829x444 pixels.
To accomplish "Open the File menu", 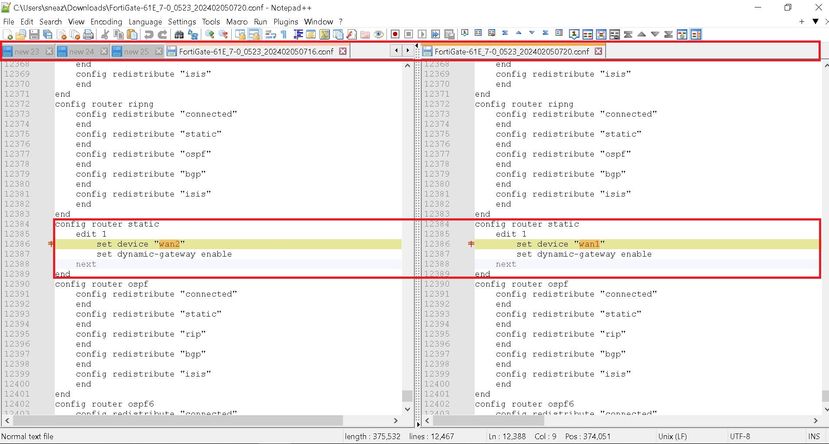I will point(8,22).
